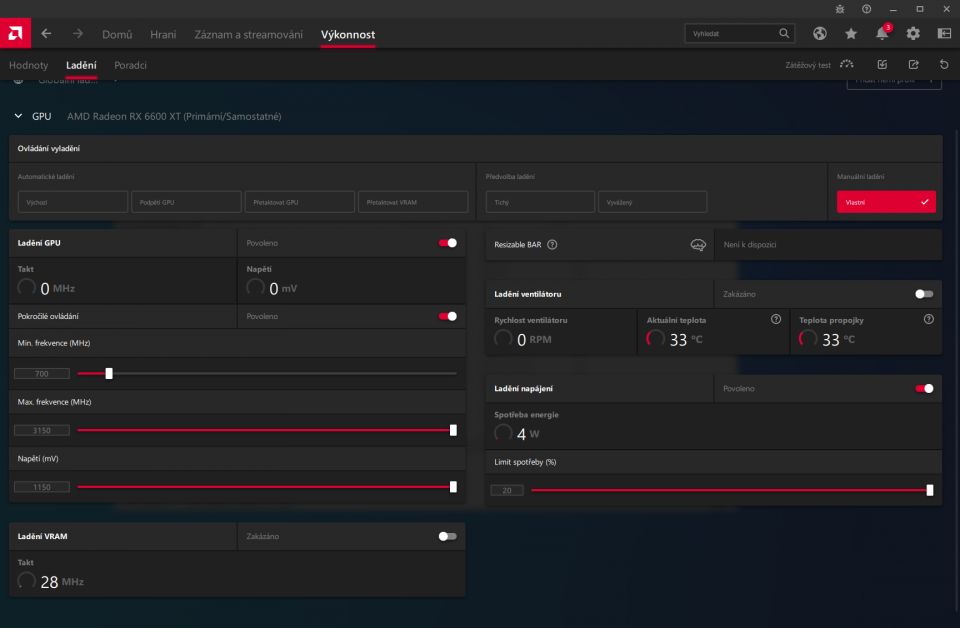Toggle Pokročilé ovládání switch
Viewport: 960px width, 628px height.
448,316
